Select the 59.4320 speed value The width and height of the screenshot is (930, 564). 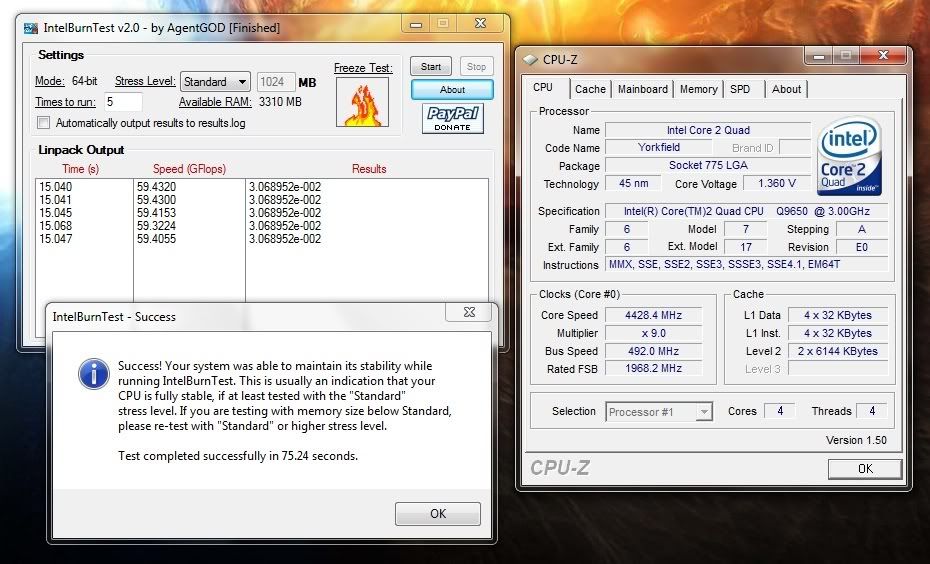[x=157, y=187]
